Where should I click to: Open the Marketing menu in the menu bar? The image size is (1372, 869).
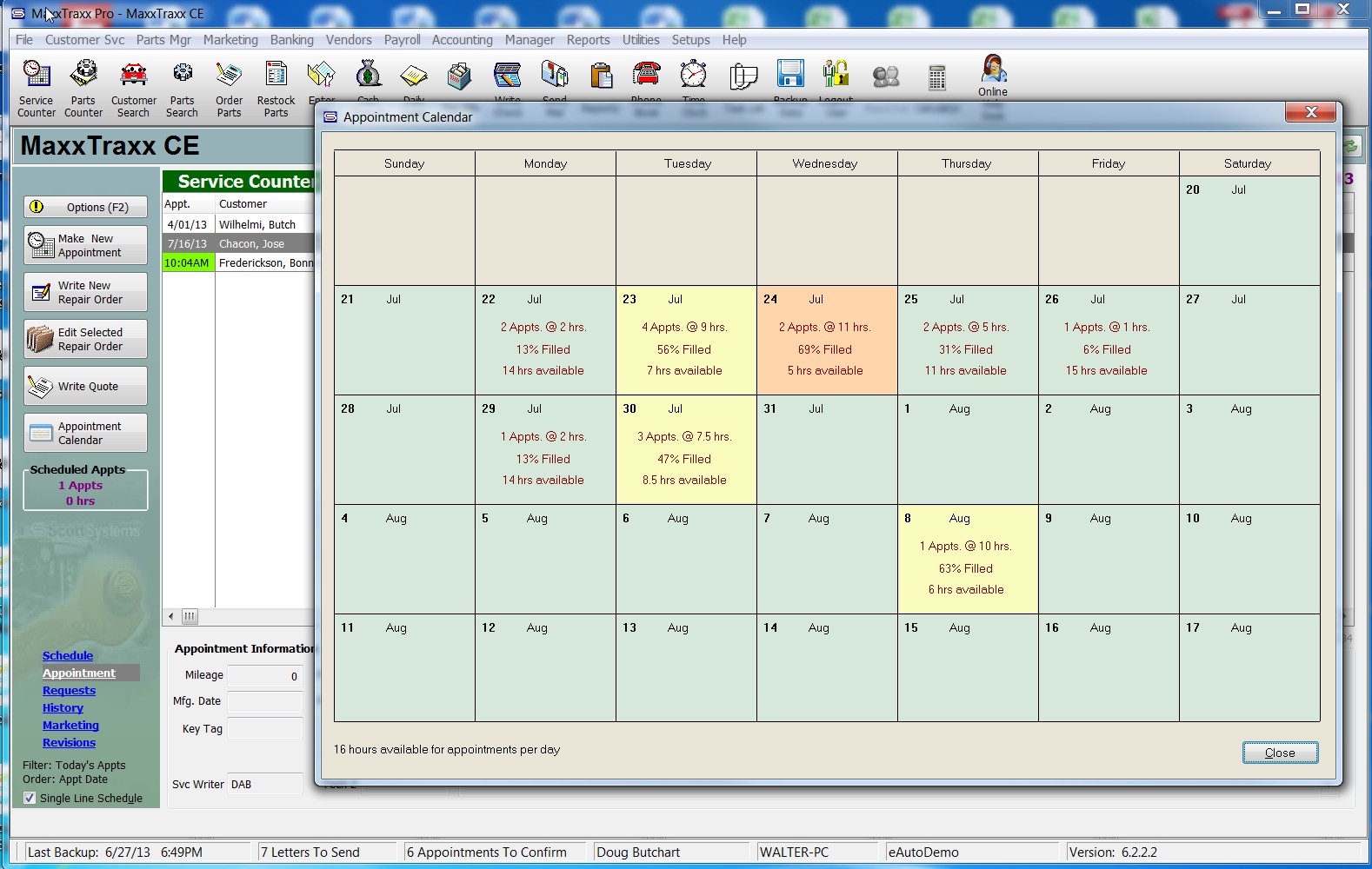(230, 40)
